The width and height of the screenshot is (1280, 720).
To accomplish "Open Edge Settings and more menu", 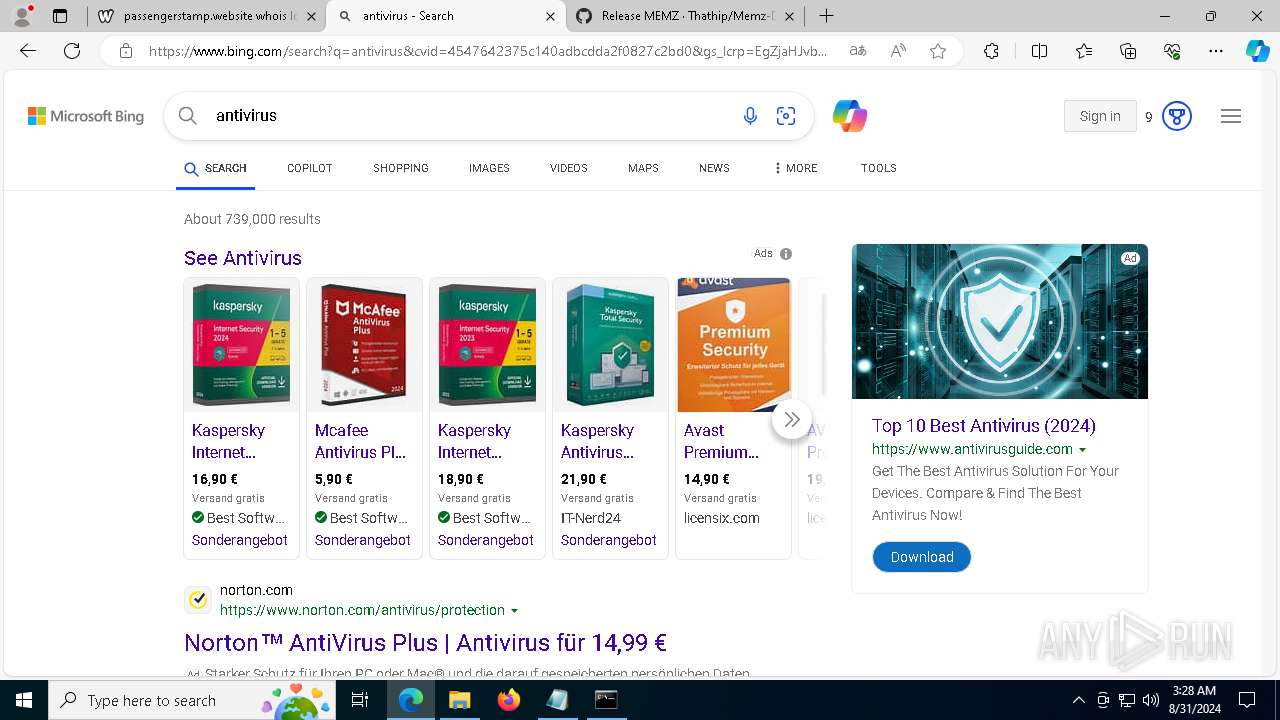I will click(x=1216, y=51).
